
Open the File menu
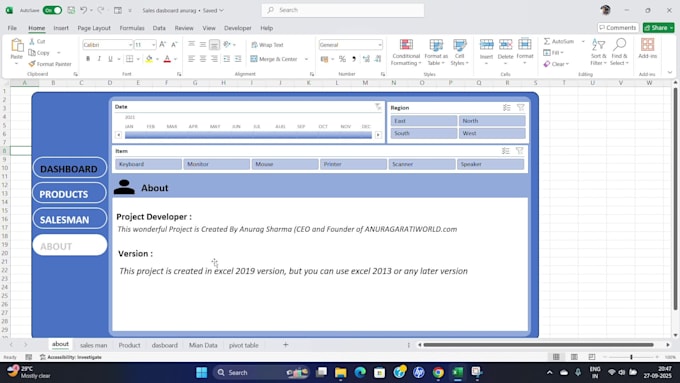[x=12, y=28]
